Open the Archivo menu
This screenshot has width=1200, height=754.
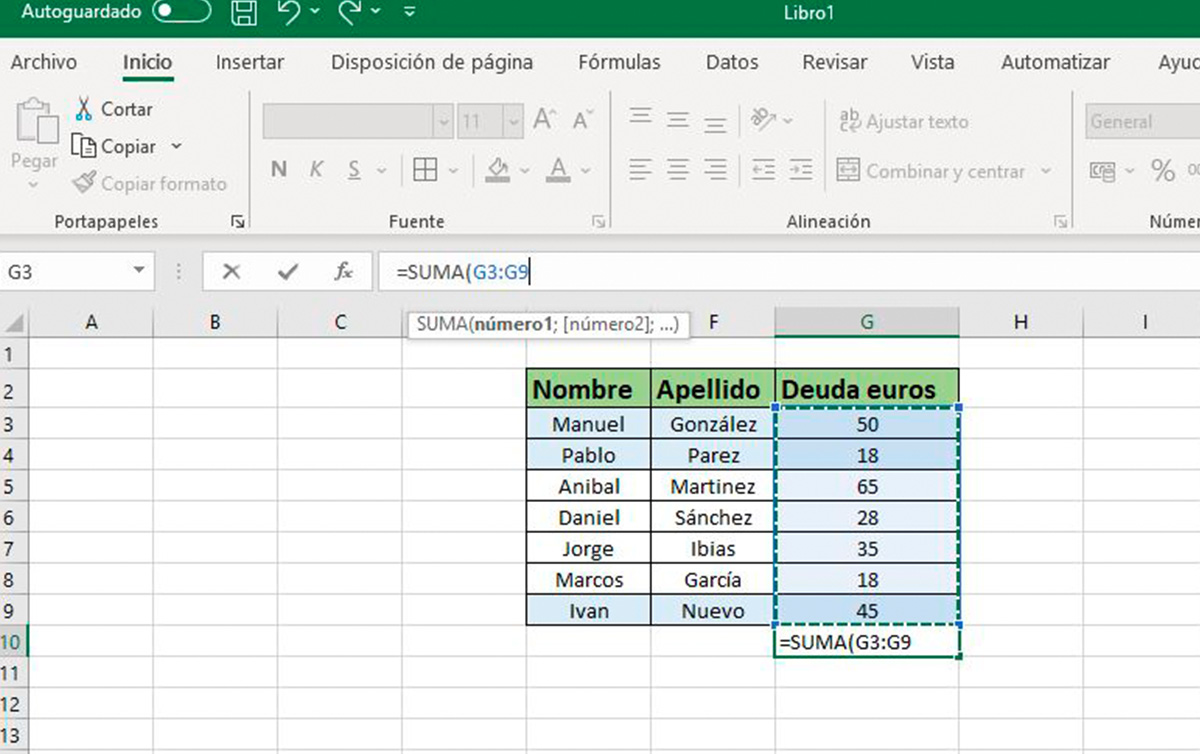tap(44, 62)
